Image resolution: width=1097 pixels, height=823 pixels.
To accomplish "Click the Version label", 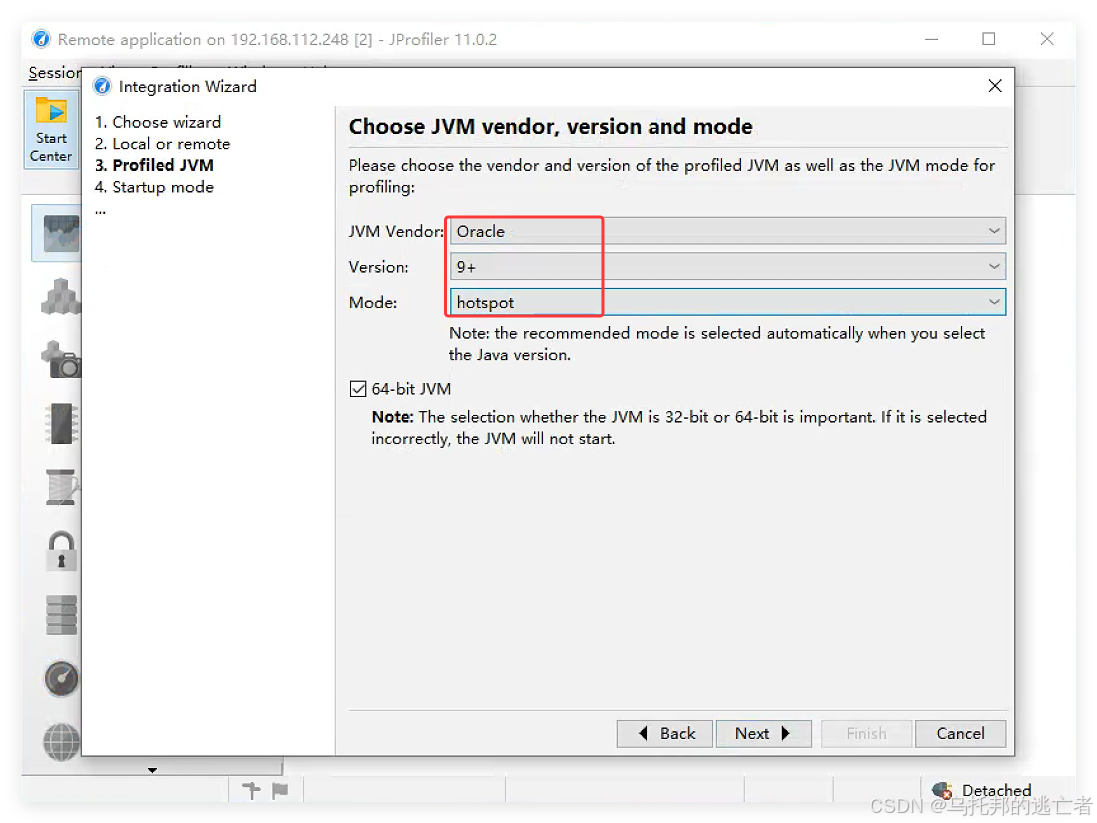I will click(x=378, y=267).
